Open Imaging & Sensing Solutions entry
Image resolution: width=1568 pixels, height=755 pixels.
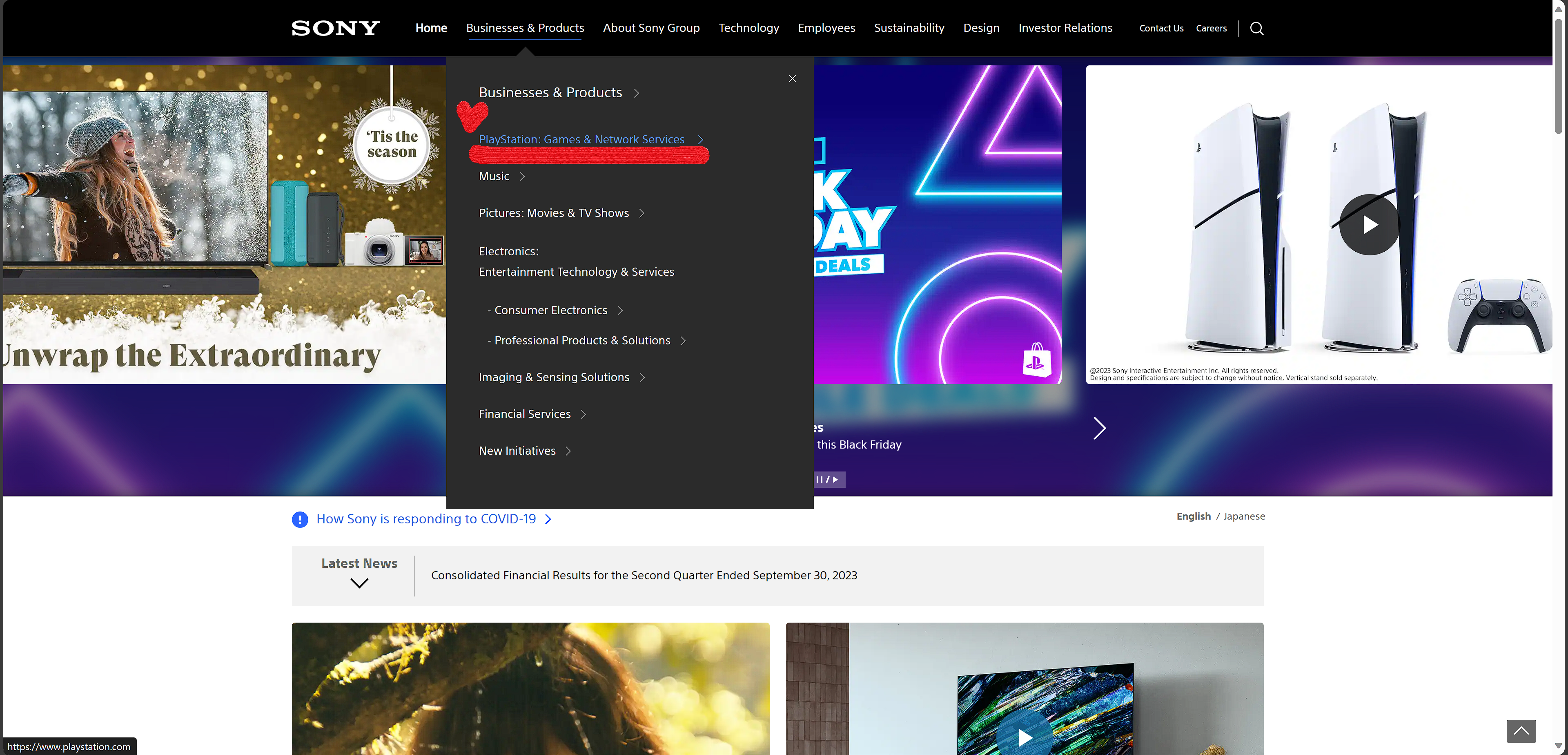click(x=554, y=377)
